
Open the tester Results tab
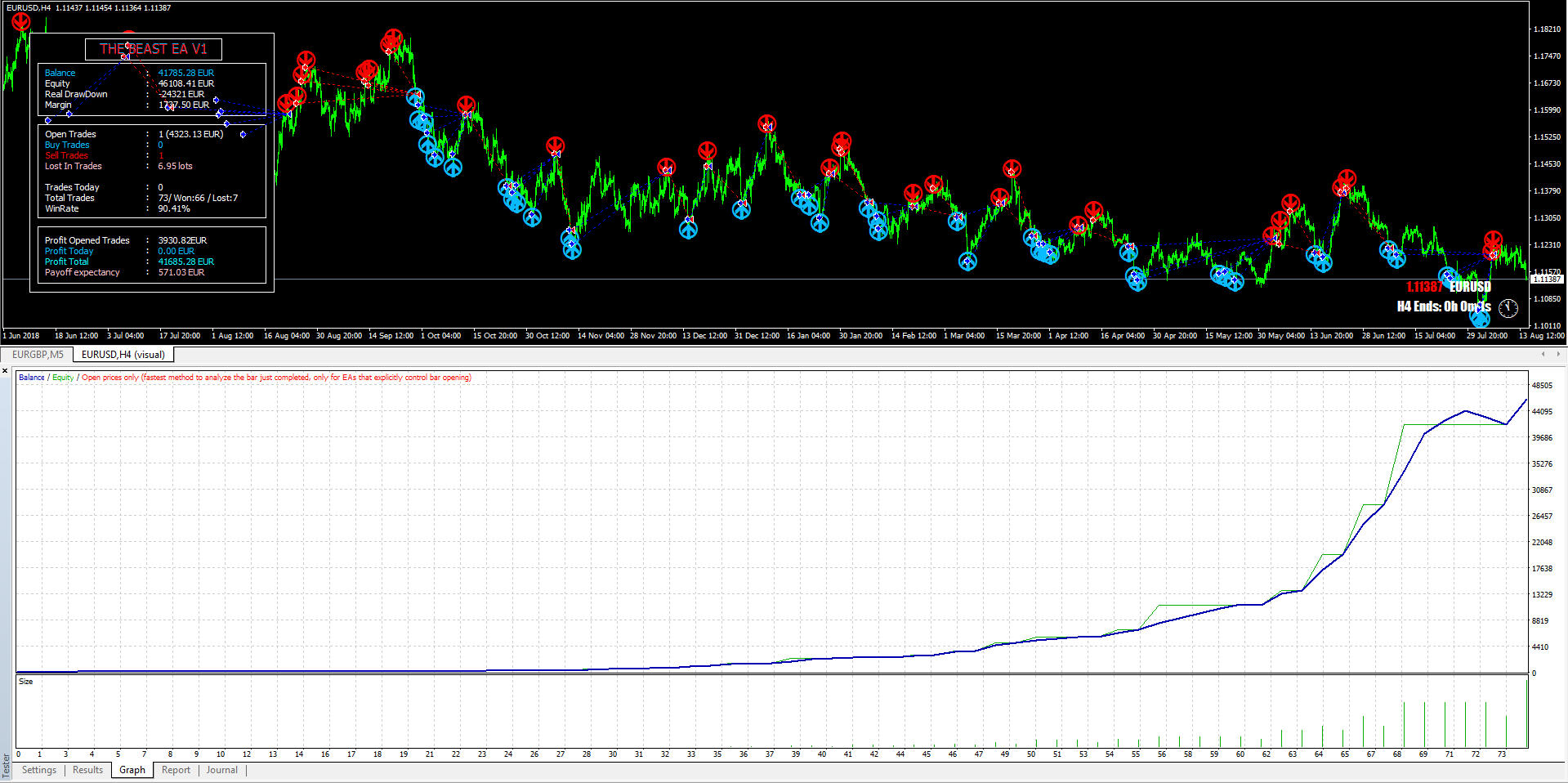click(88, 770)
